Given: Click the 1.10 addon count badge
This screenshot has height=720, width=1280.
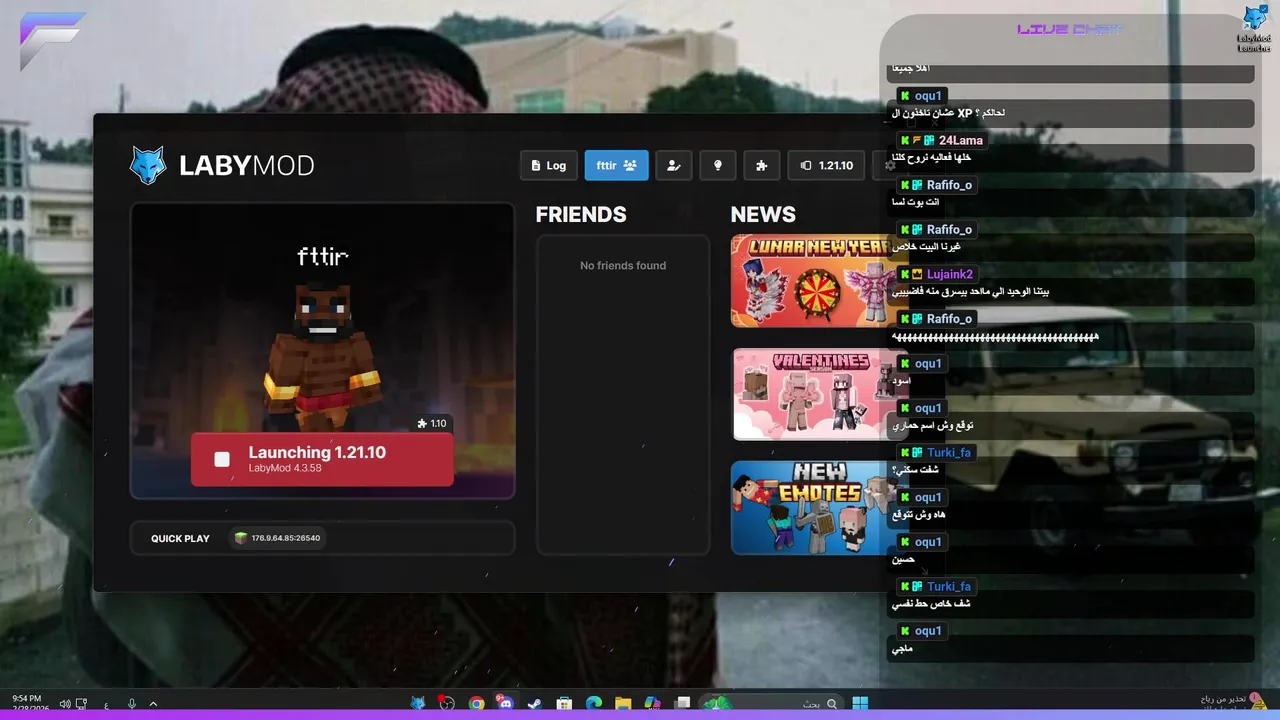Looking at the screenshot, I should tap(432, 423).
